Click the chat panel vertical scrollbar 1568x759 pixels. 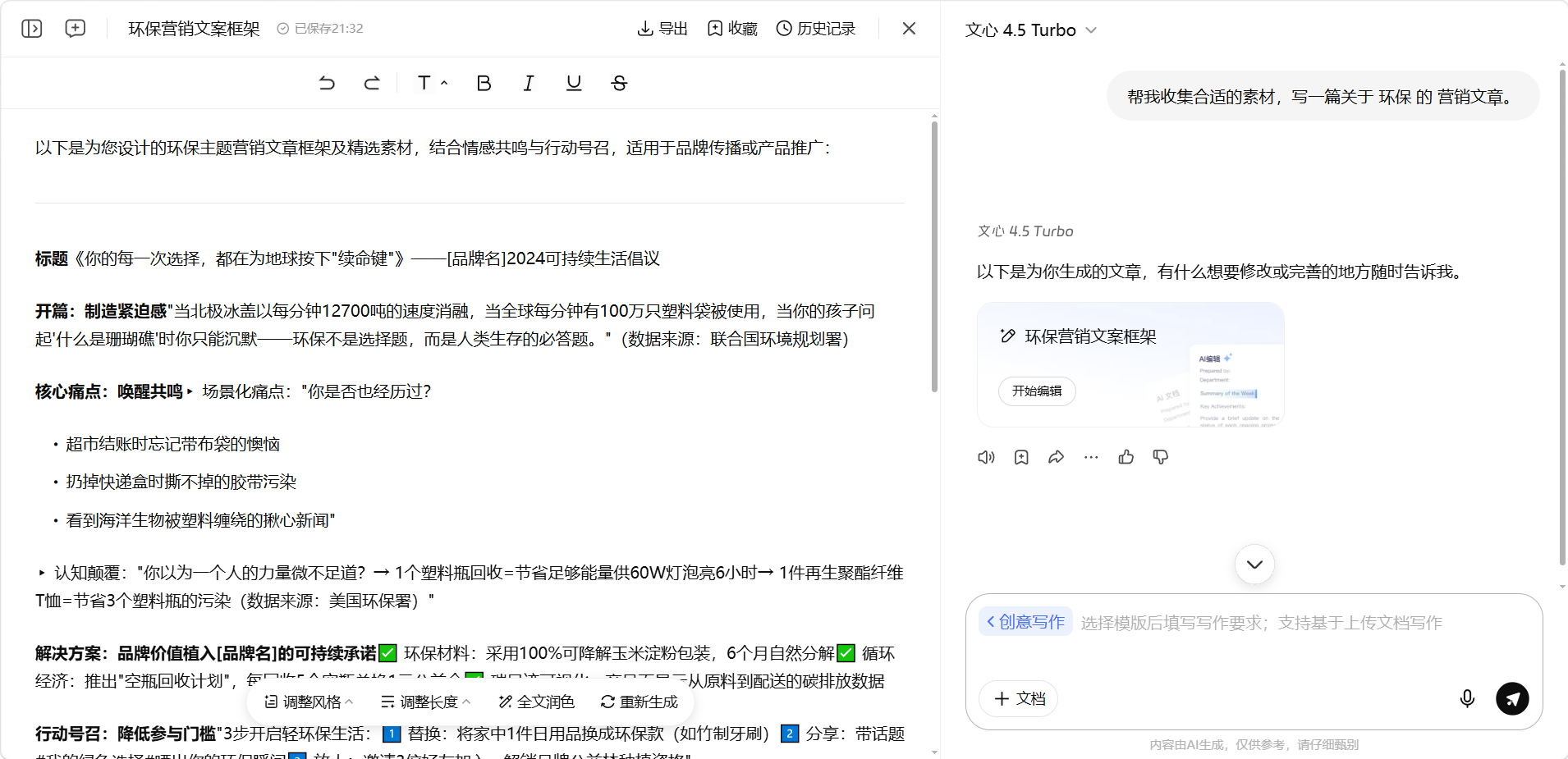pyautogui.click(x=1562, y=318)
